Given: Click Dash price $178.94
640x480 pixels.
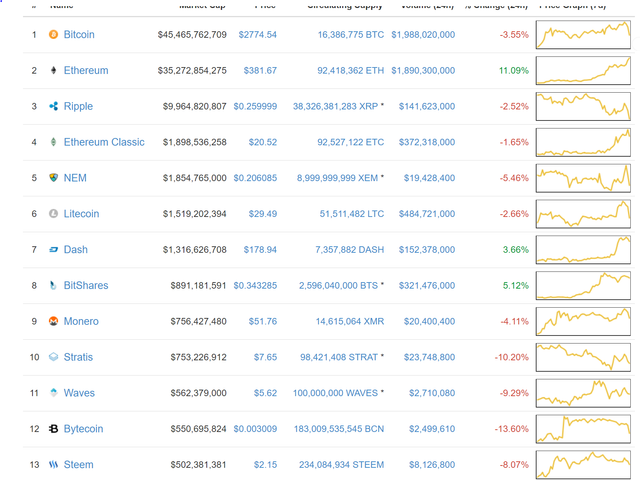Looking at the screenshot, I should click(x=260, y=250).
